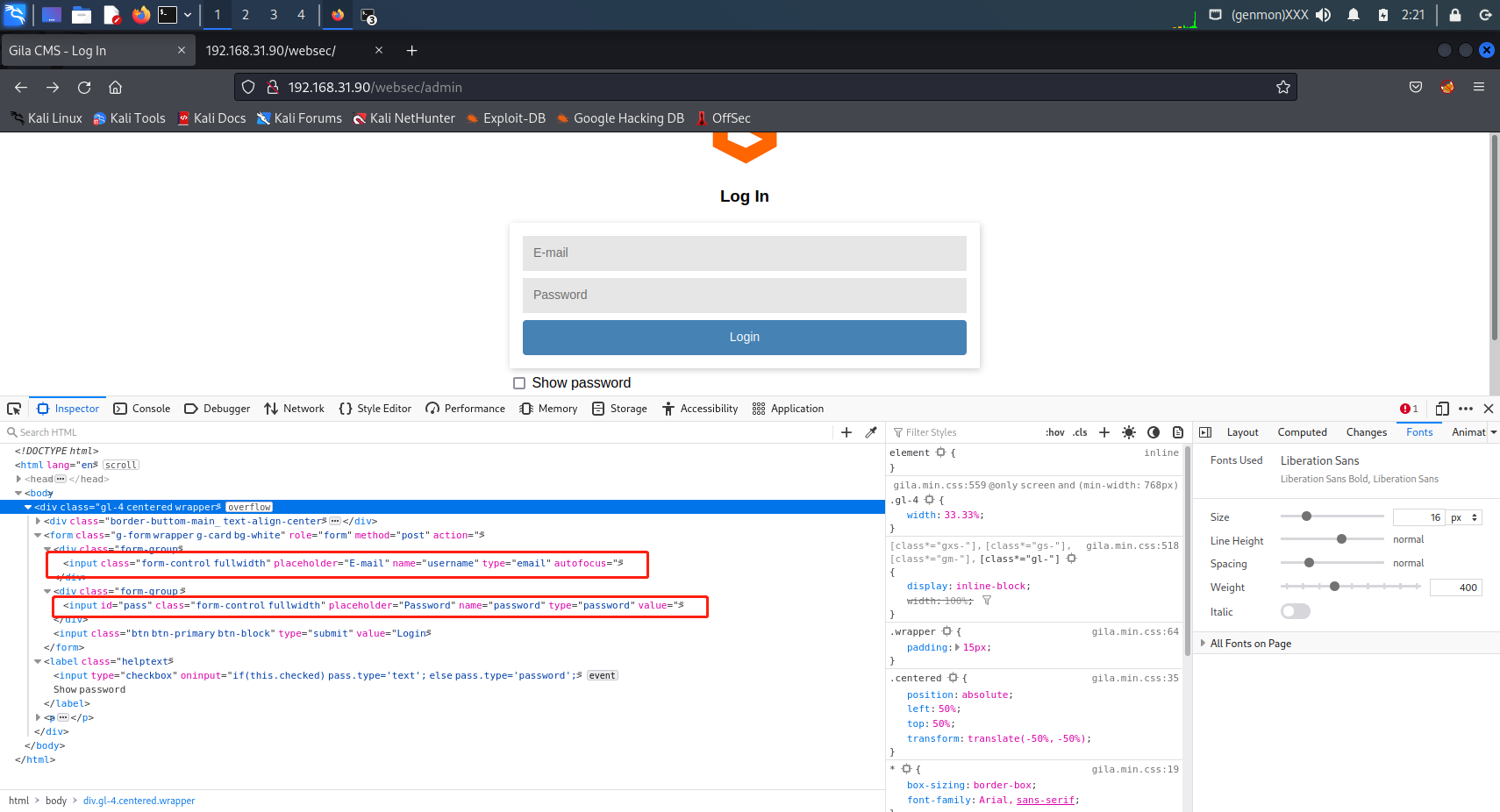Create a new node with plus icon
The image size is (1500, 812).
pyautogui.click(x=846, y=432)
